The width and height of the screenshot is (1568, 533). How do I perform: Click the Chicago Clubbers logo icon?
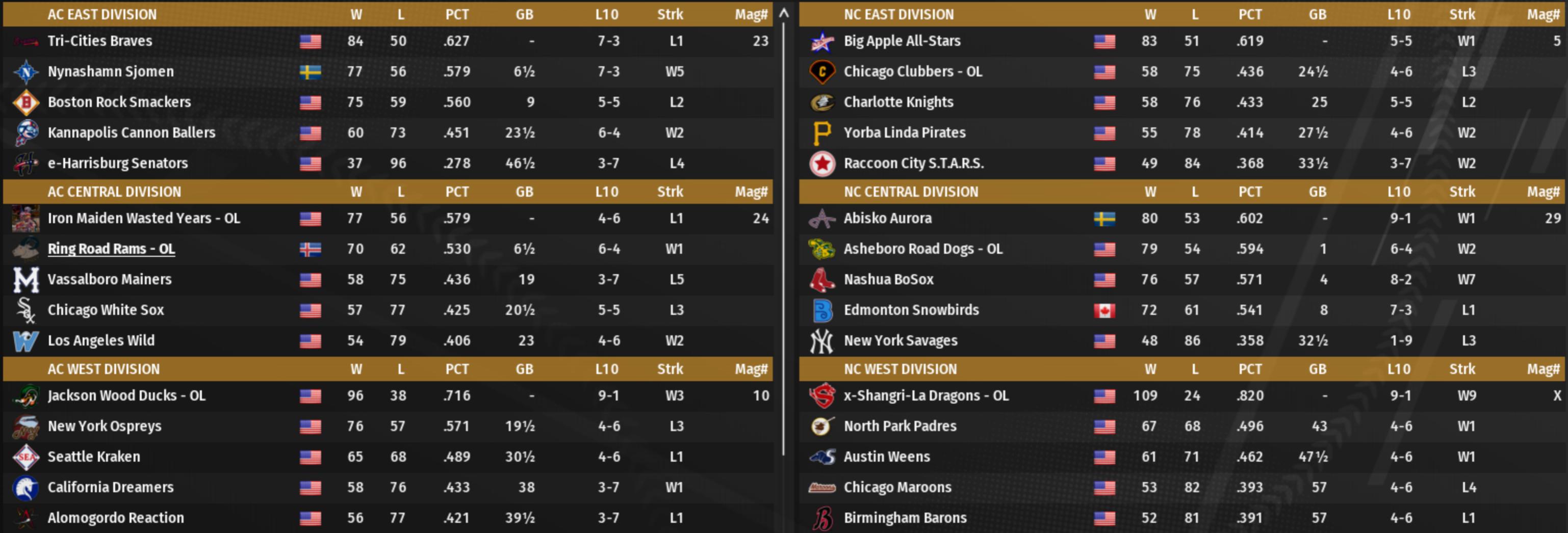pyautogui.click(x=822, y=72)
